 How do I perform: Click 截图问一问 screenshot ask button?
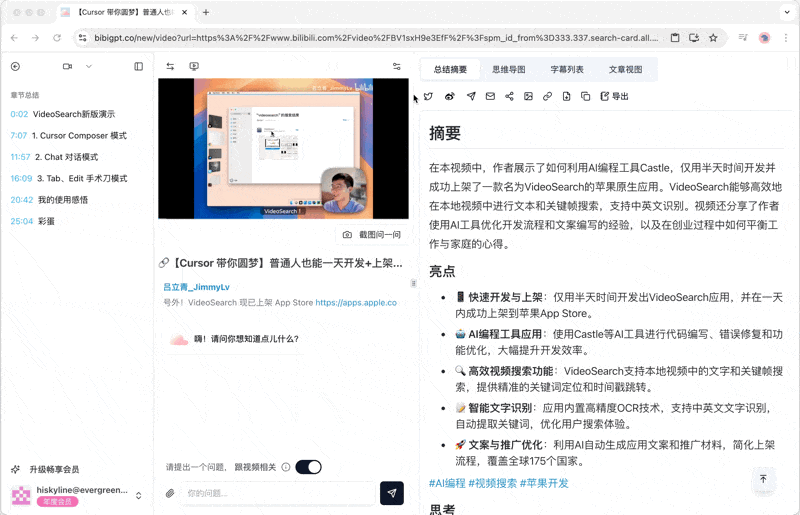click(372, 234)
